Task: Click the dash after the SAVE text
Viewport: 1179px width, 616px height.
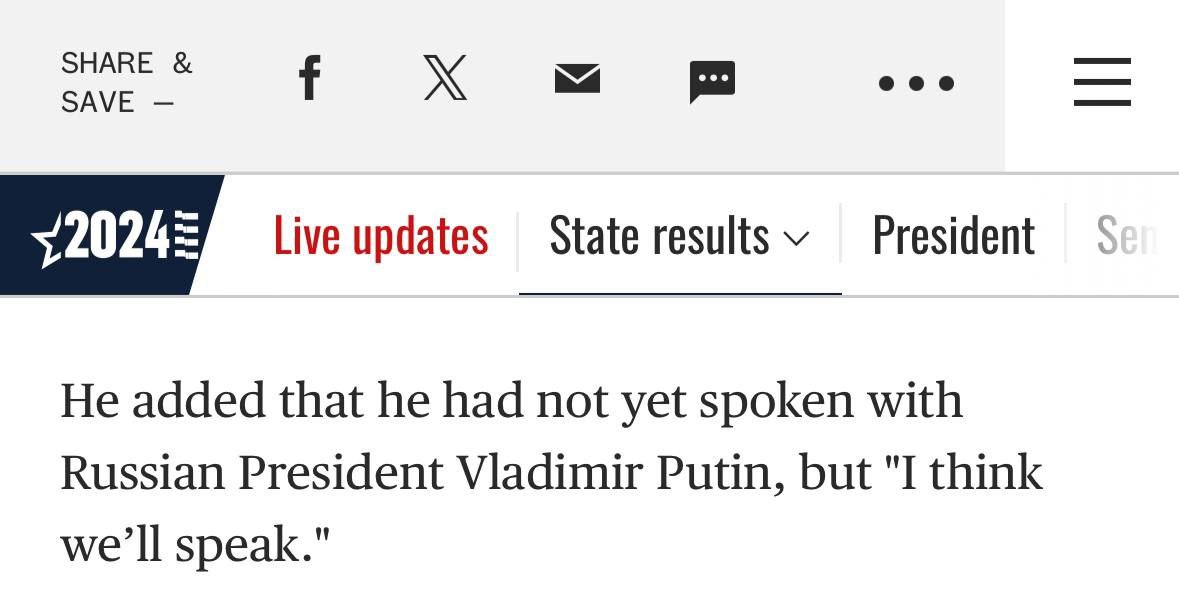Action: tap(163, 103)
